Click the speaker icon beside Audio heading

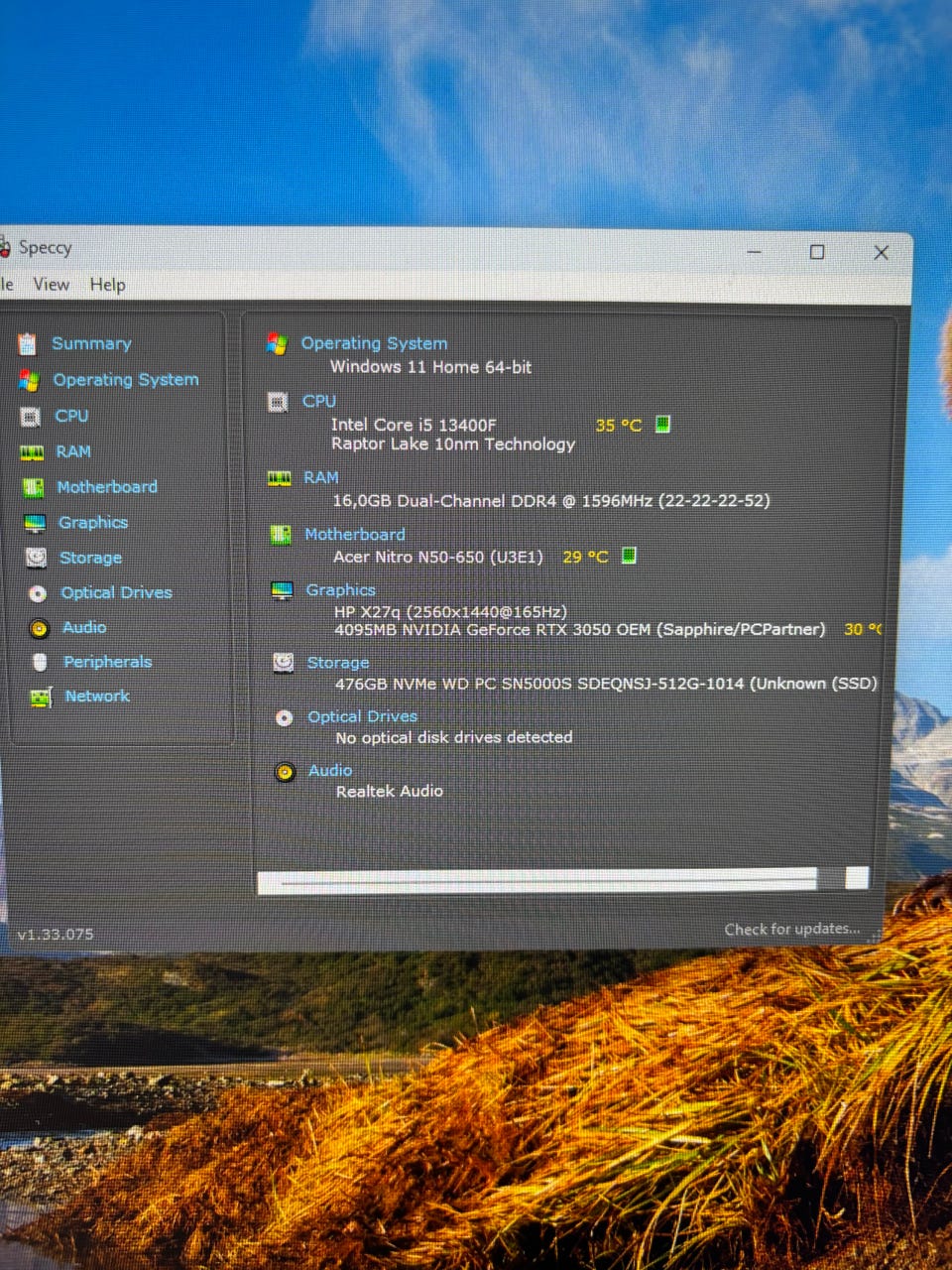(285, 772)
